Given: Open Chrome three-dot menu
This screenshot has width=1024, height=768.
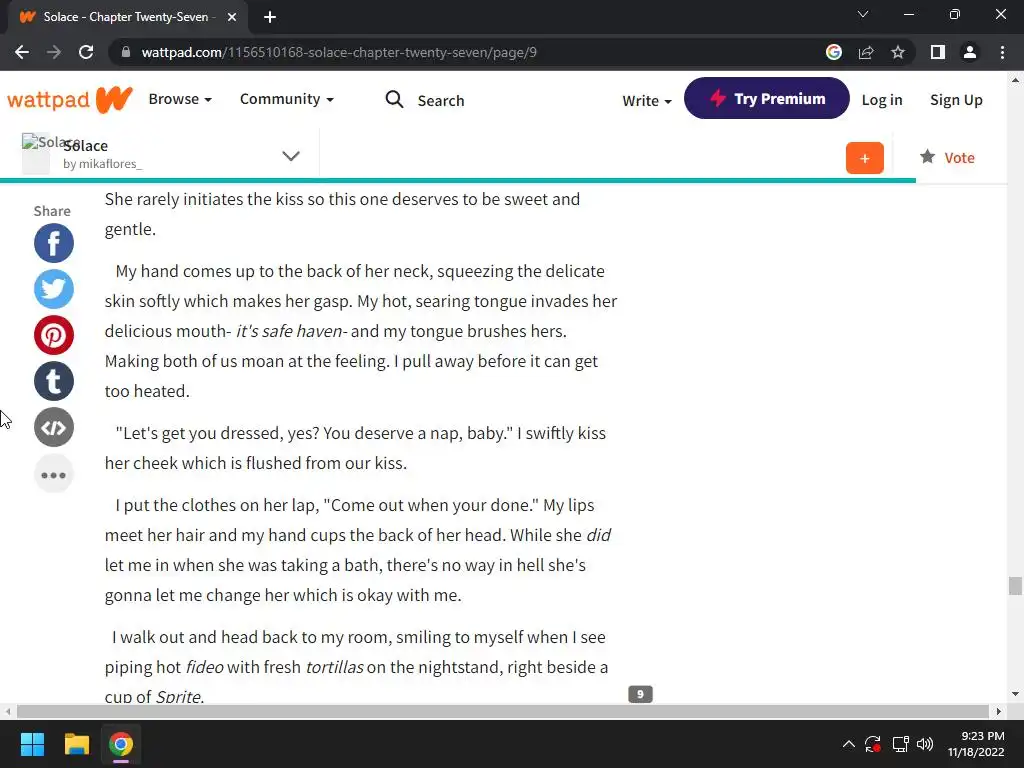Looking at the screenshot, I should (1002, 52).
